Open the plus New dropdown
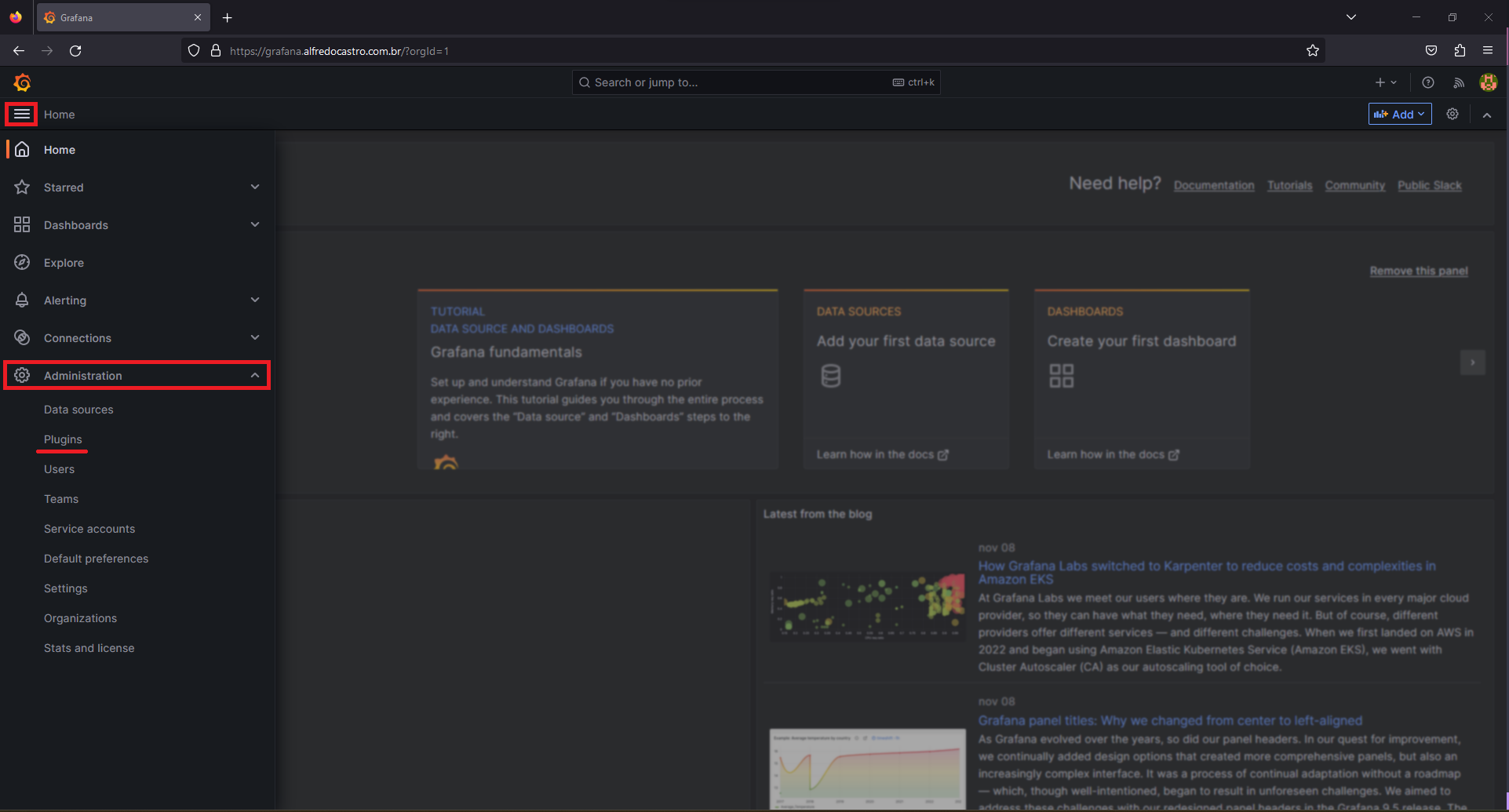 coord(1386,82)
